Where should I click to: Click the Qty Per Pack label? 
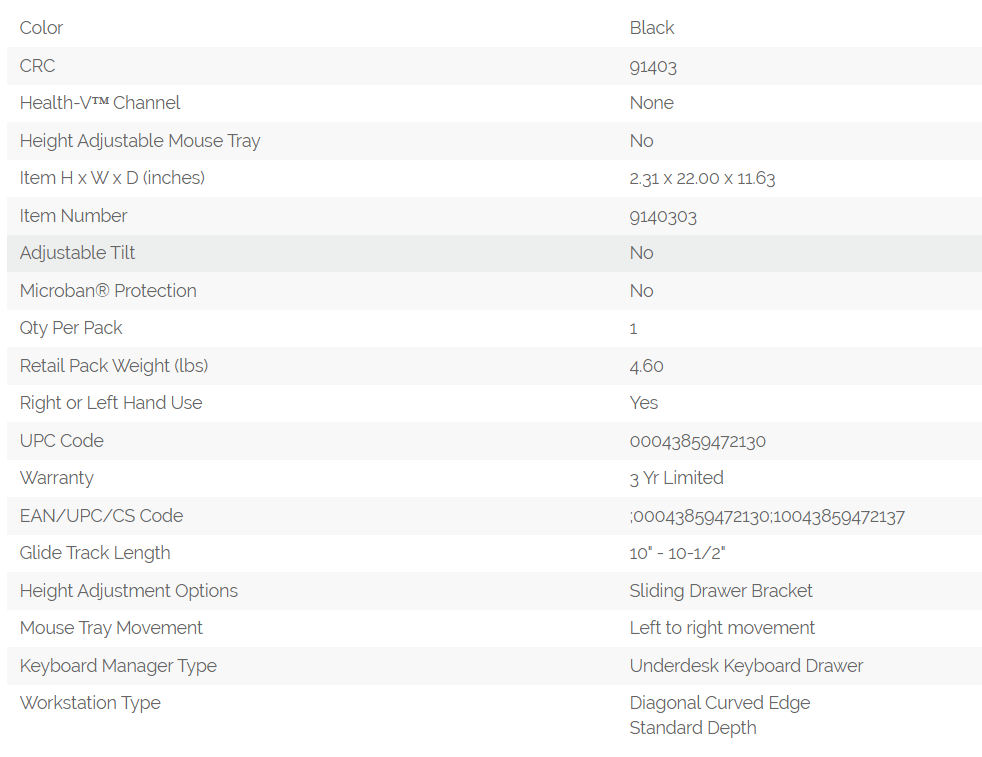pyautogui.click(x=71, y=328)
